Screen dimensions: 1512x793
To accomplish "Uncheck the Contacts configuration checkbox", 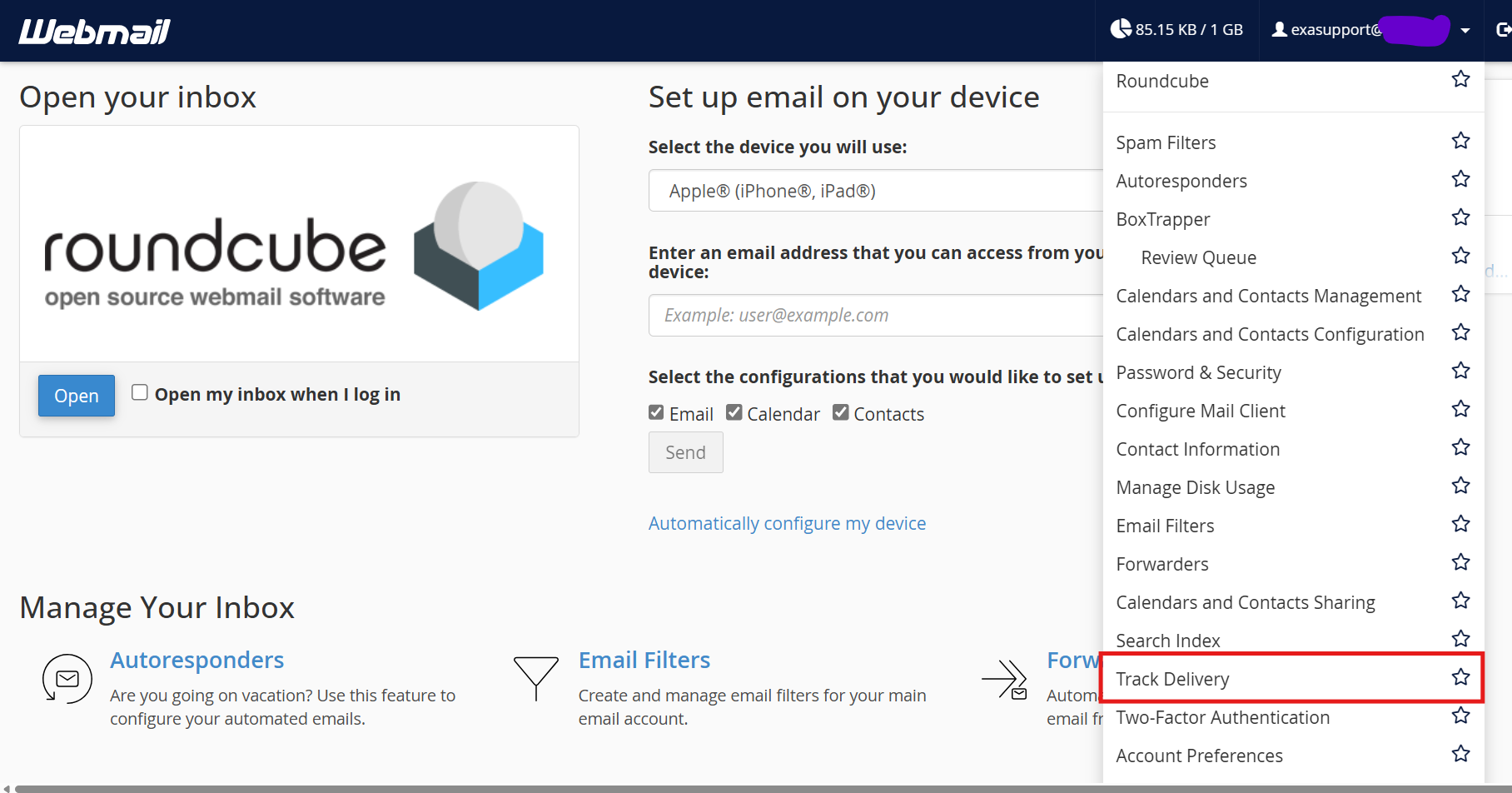I will (x=841, y=412).
